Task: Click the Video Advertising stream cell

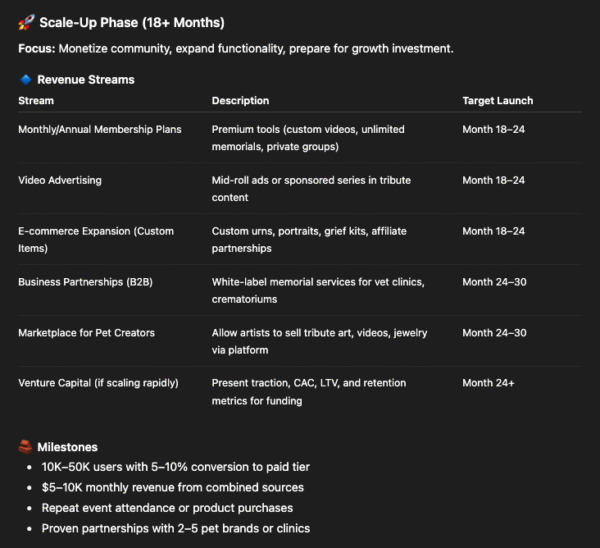Action: (60, 180)
